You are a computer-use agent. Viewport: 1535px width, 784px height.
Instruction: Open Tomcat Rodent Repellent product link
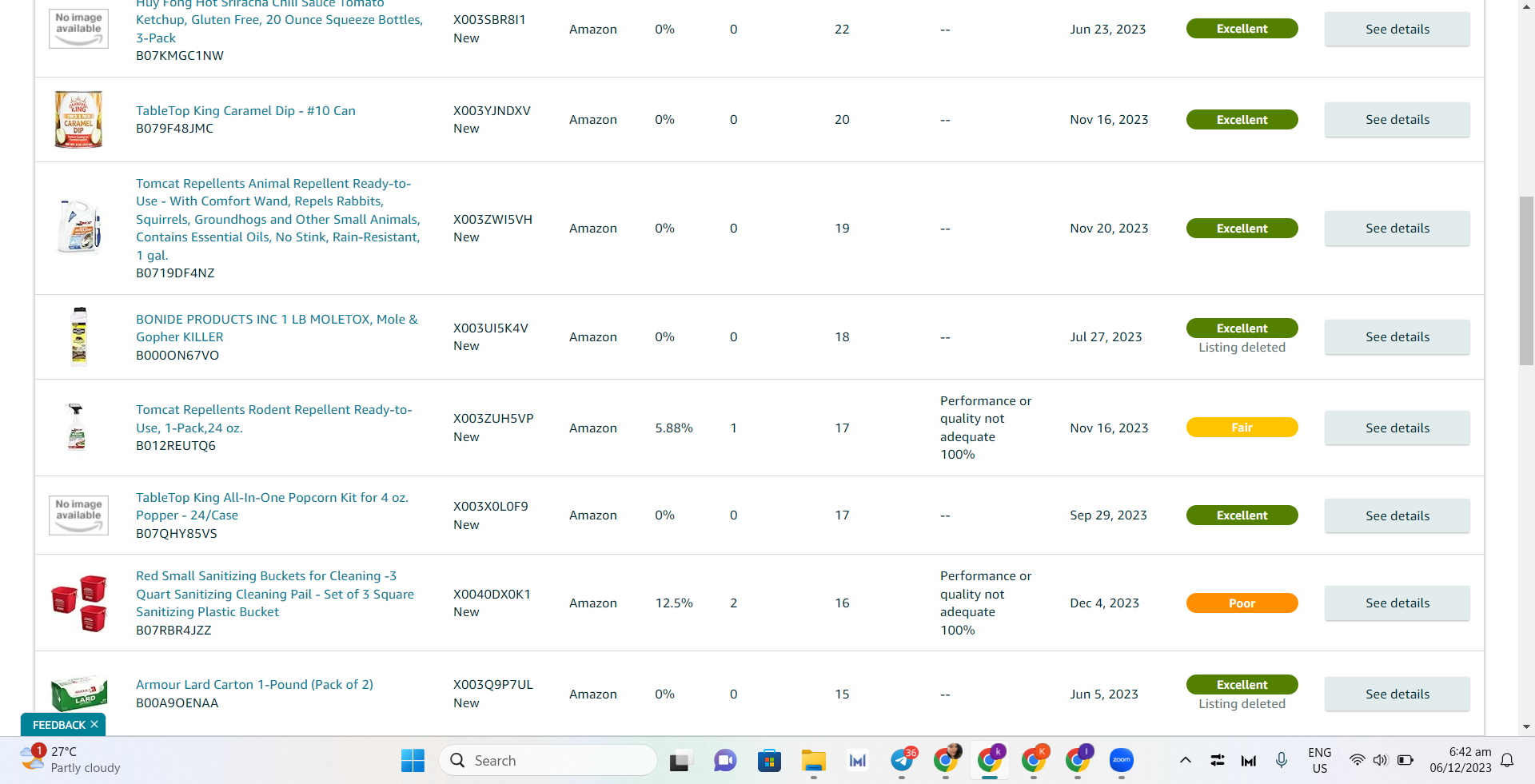click(273, 419)
